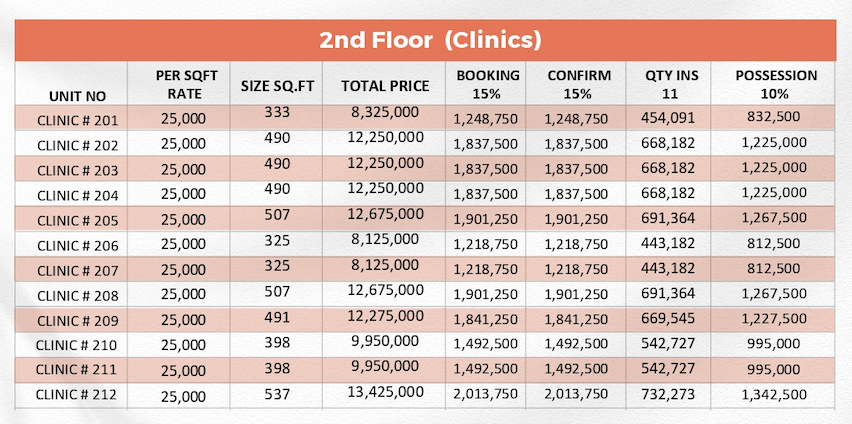Select size 491 in Clinic 209 row
Screen dimensions: 852x424
(x=277, y=317)
